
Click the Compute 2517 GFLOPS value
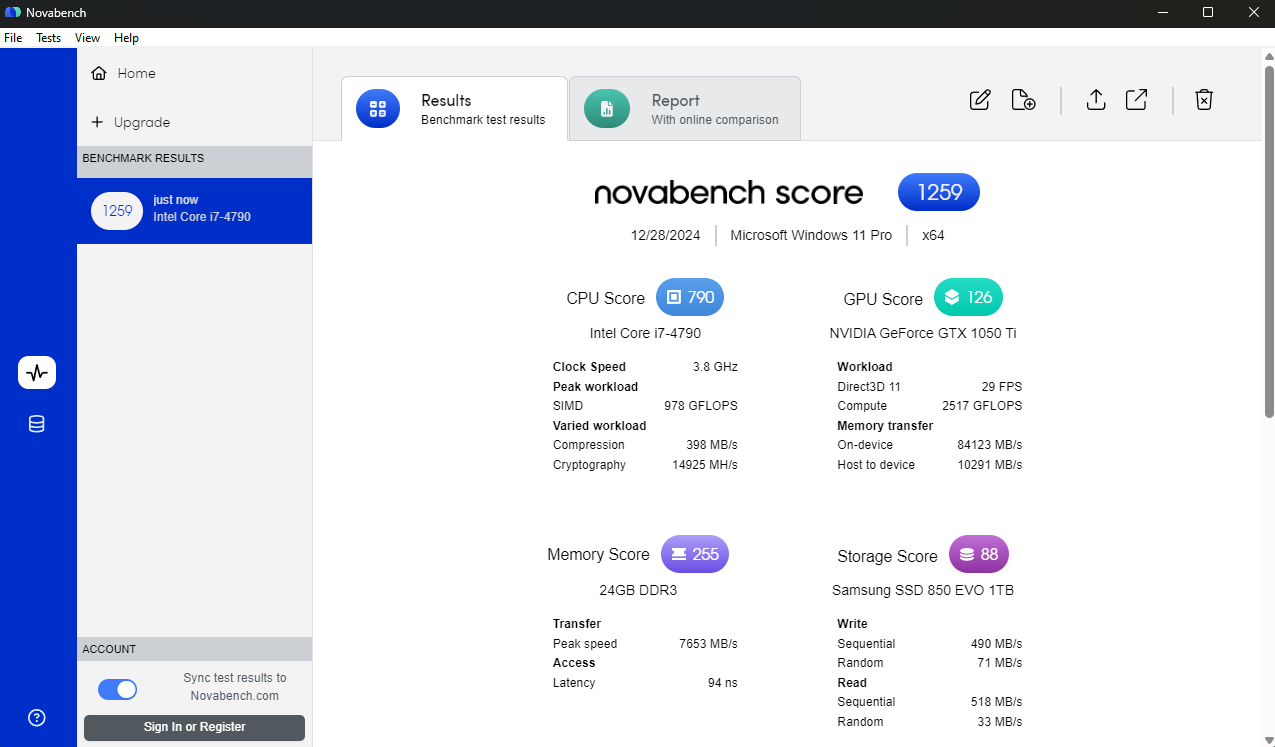982,406
